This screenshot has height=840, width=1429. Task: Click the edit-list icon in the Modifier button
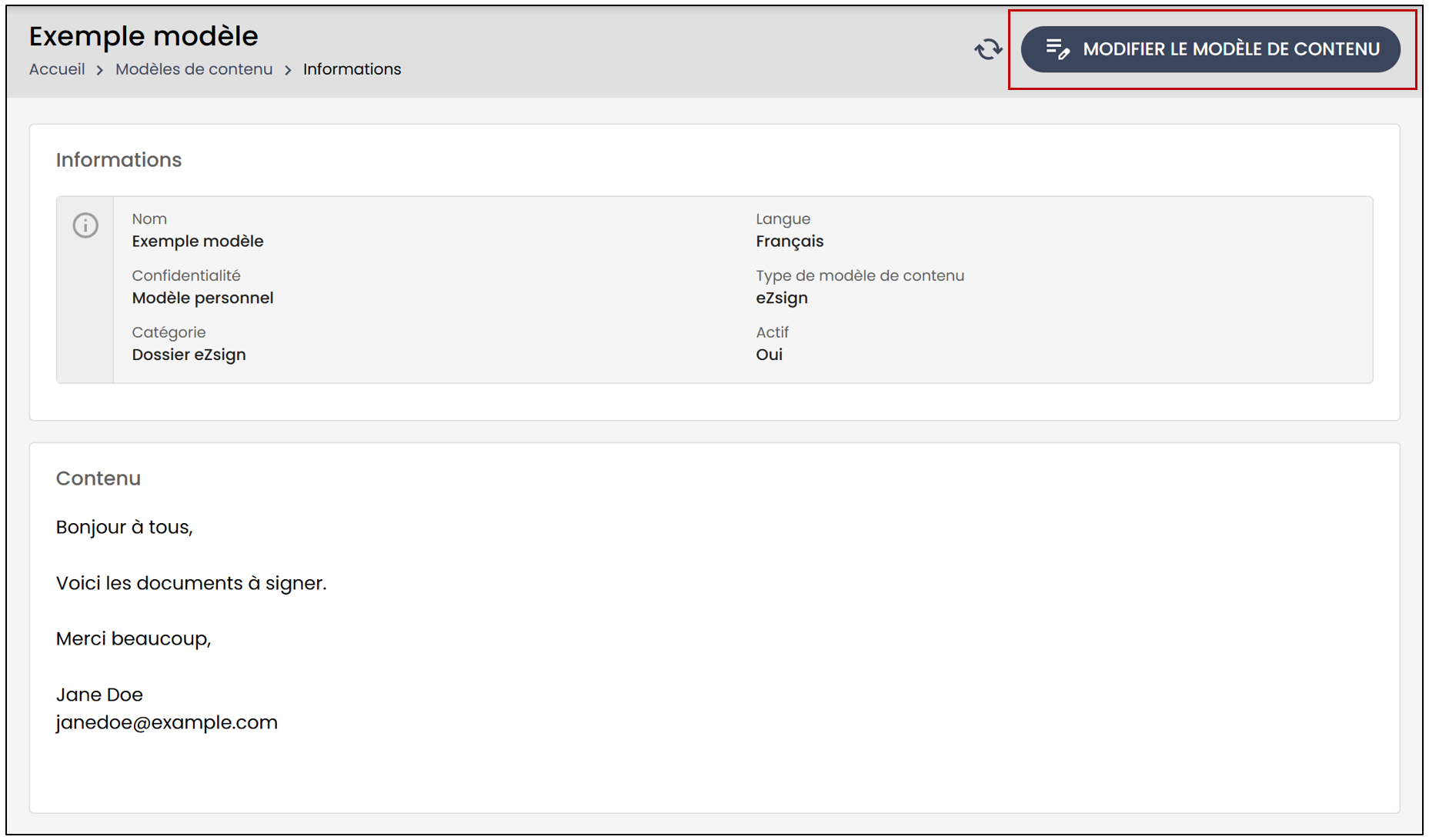[x=1057, y=49]
